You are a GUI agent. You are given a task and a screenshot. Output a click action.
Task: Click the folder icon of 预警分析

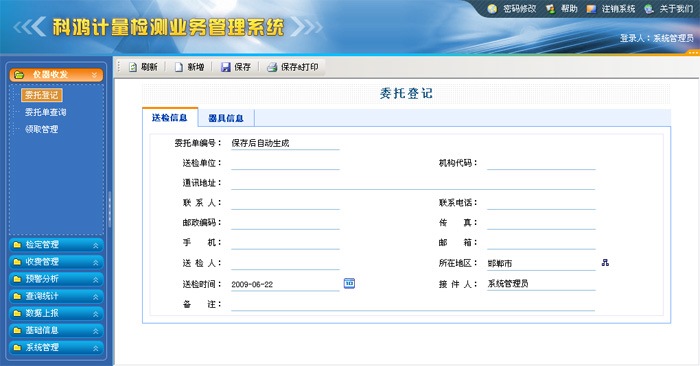coord(17,279)
